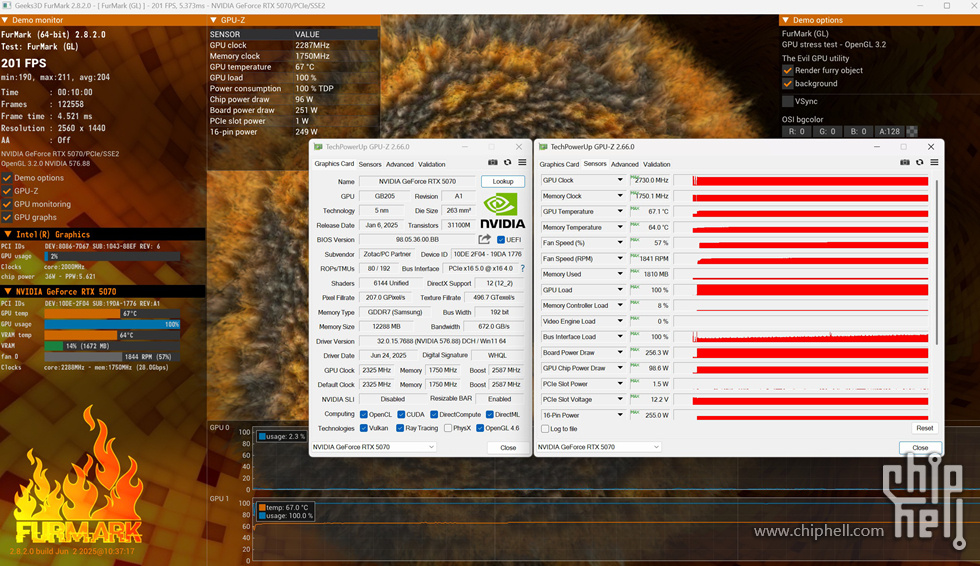Switch to Sensors tab in the Graphics Card window
This screenshot has height=566, width=980.
click(x=370, y=164)
